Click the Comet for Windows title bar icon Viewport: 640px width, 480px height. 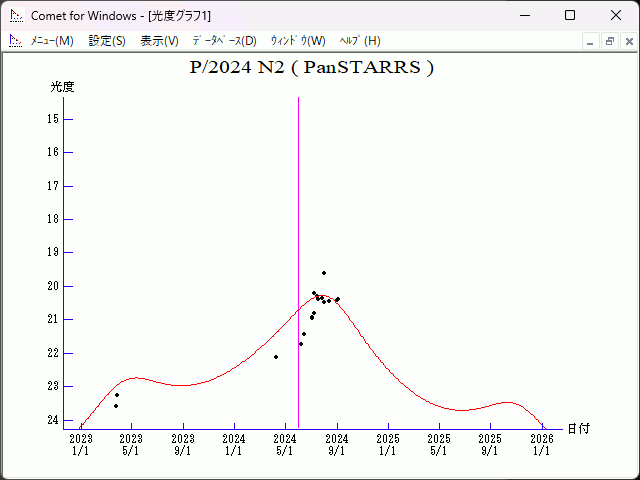(x=15, y=15)
